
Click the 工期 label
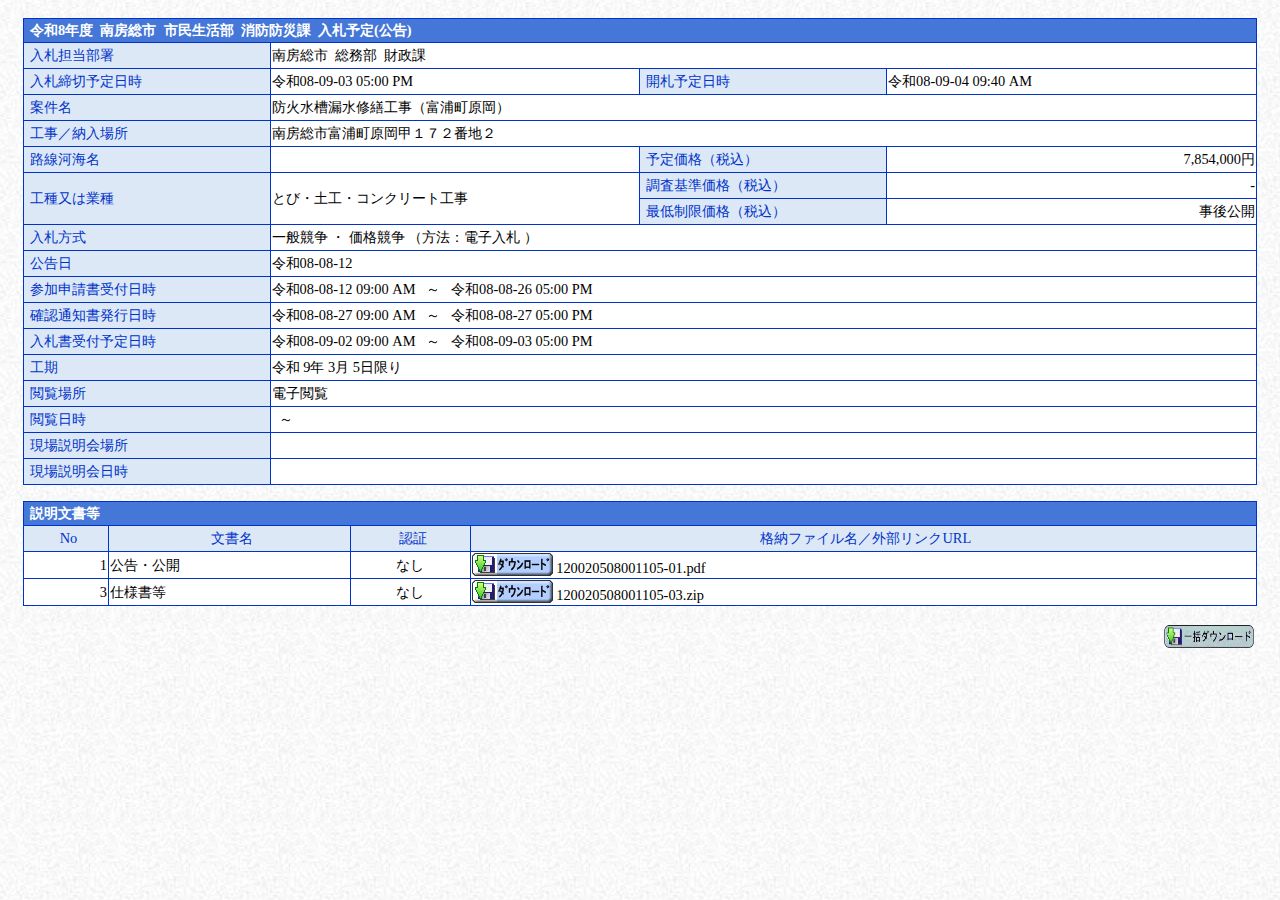(44, 368)
